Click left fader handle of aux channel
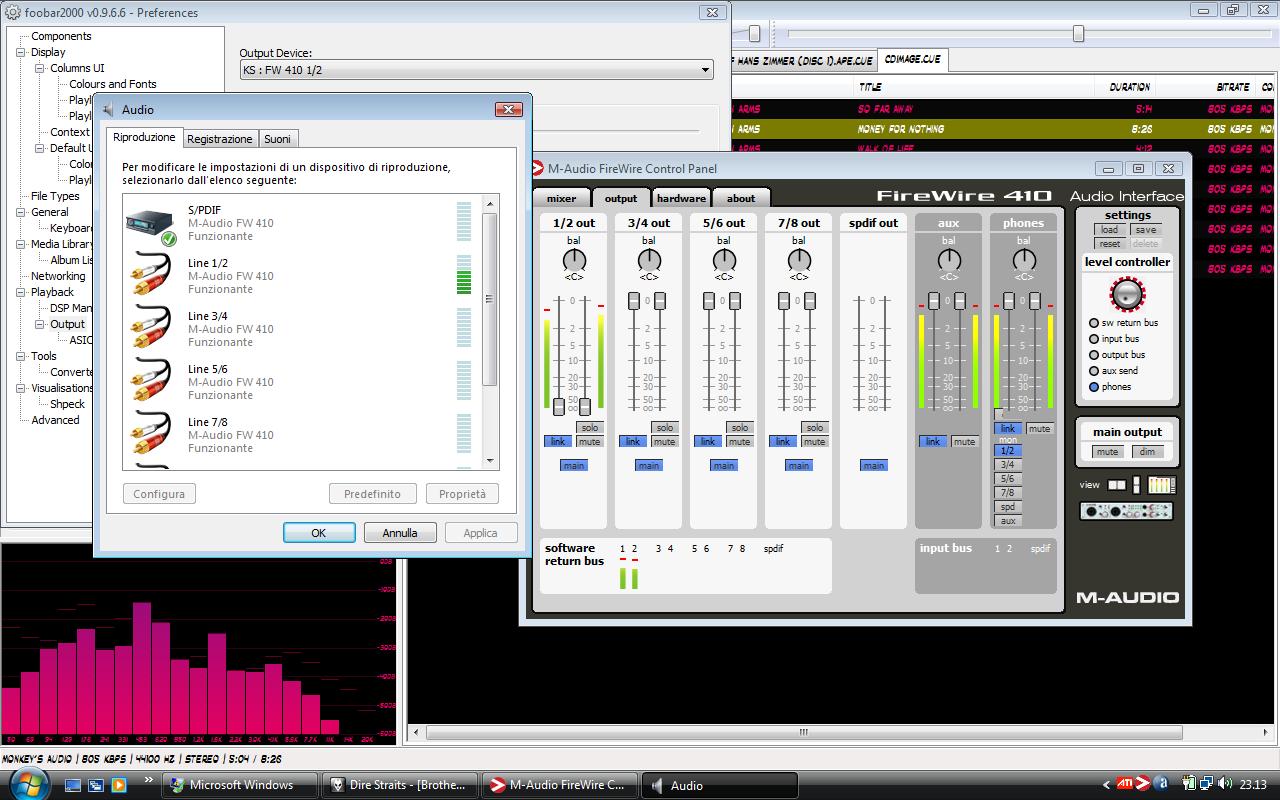The width and height of the screenshot is (1280, 800). [x=934, y=301]
